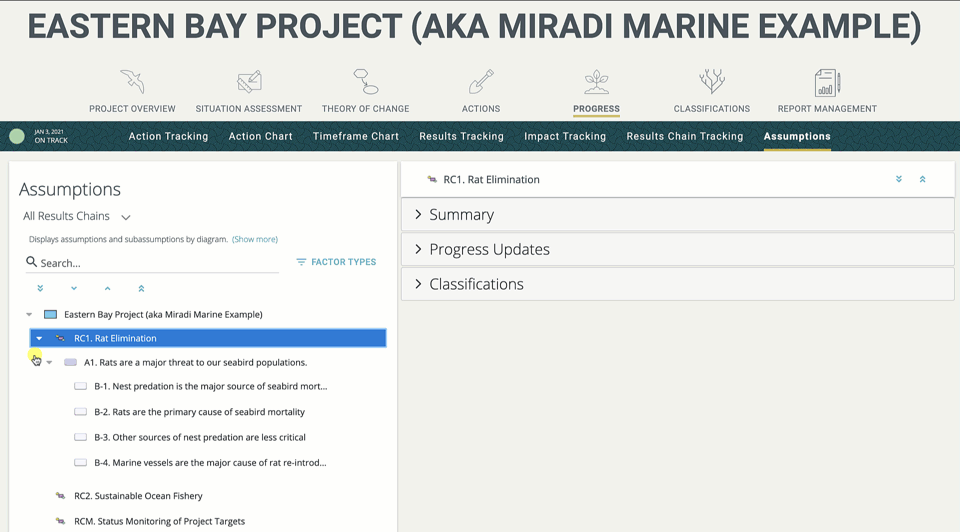Screen dimensions: 960x532
Task: Collapse one tree level chevron up
Action: [x=108, y=288]
